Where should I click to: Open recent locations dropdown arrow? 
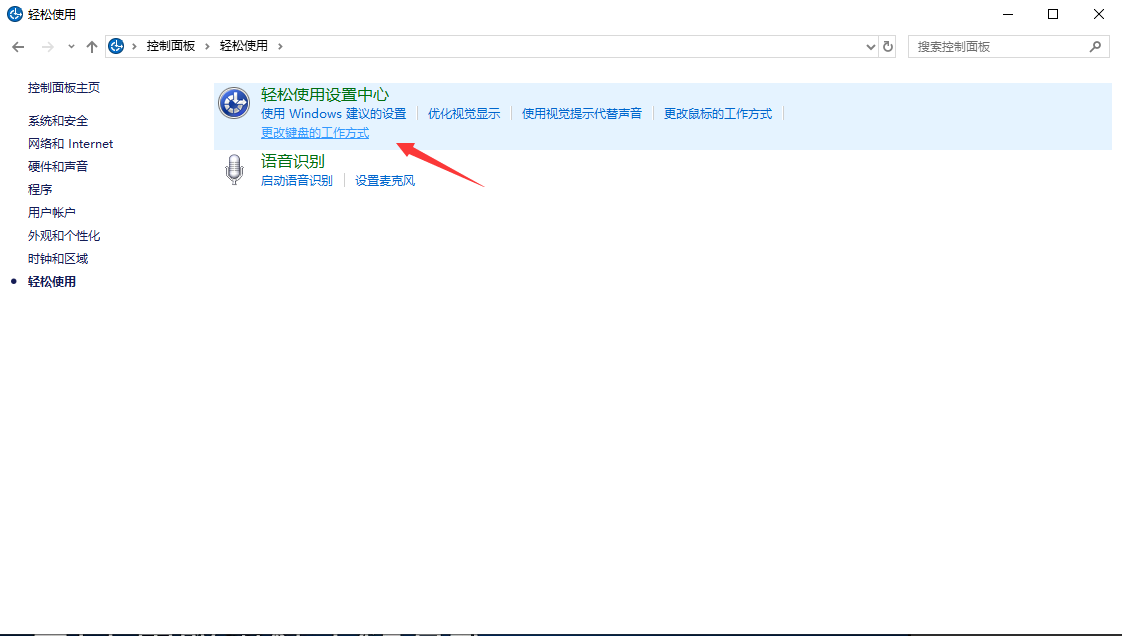point(70,47)
